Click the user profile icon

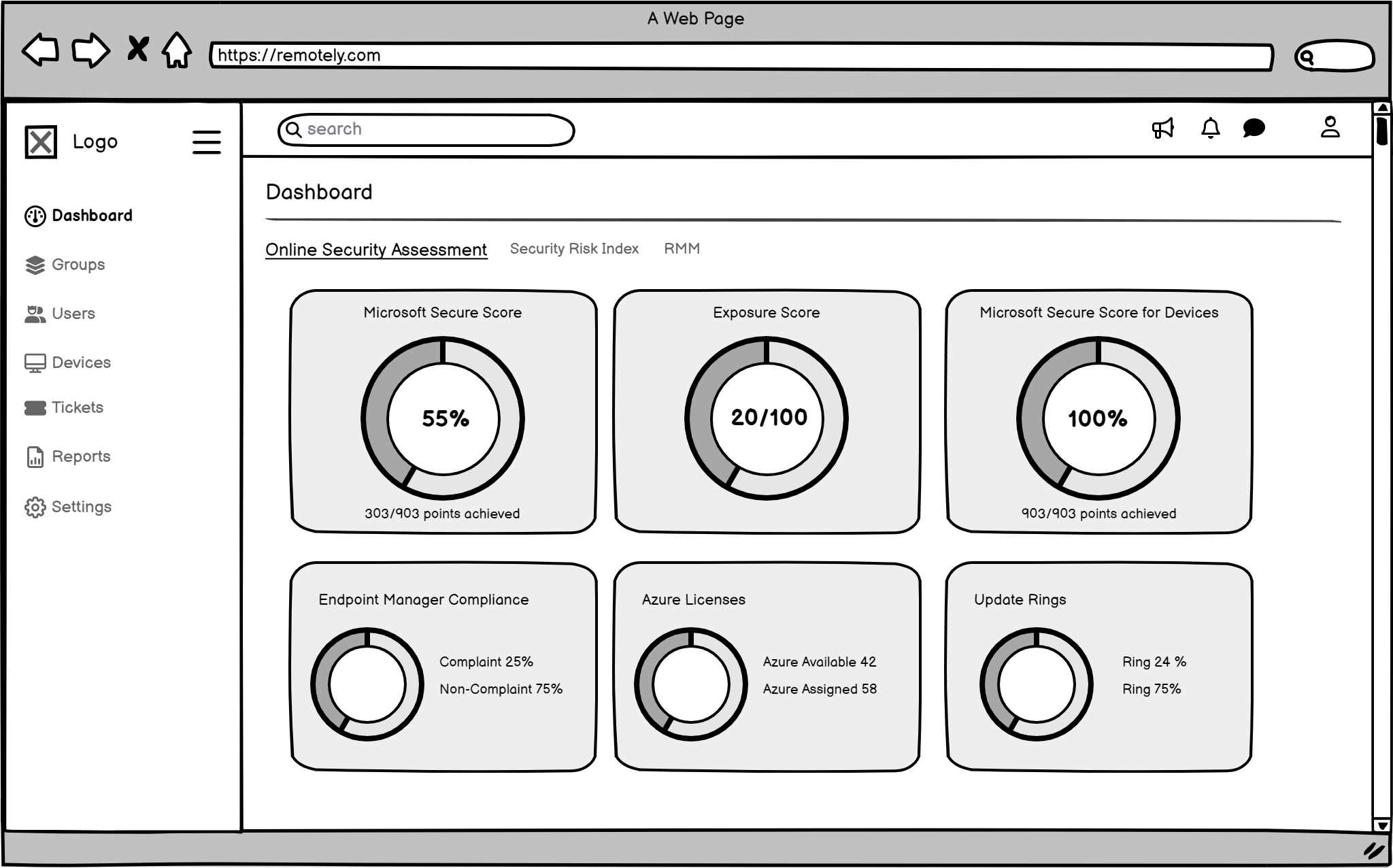pyautogui.click(x=1330, y=127)
